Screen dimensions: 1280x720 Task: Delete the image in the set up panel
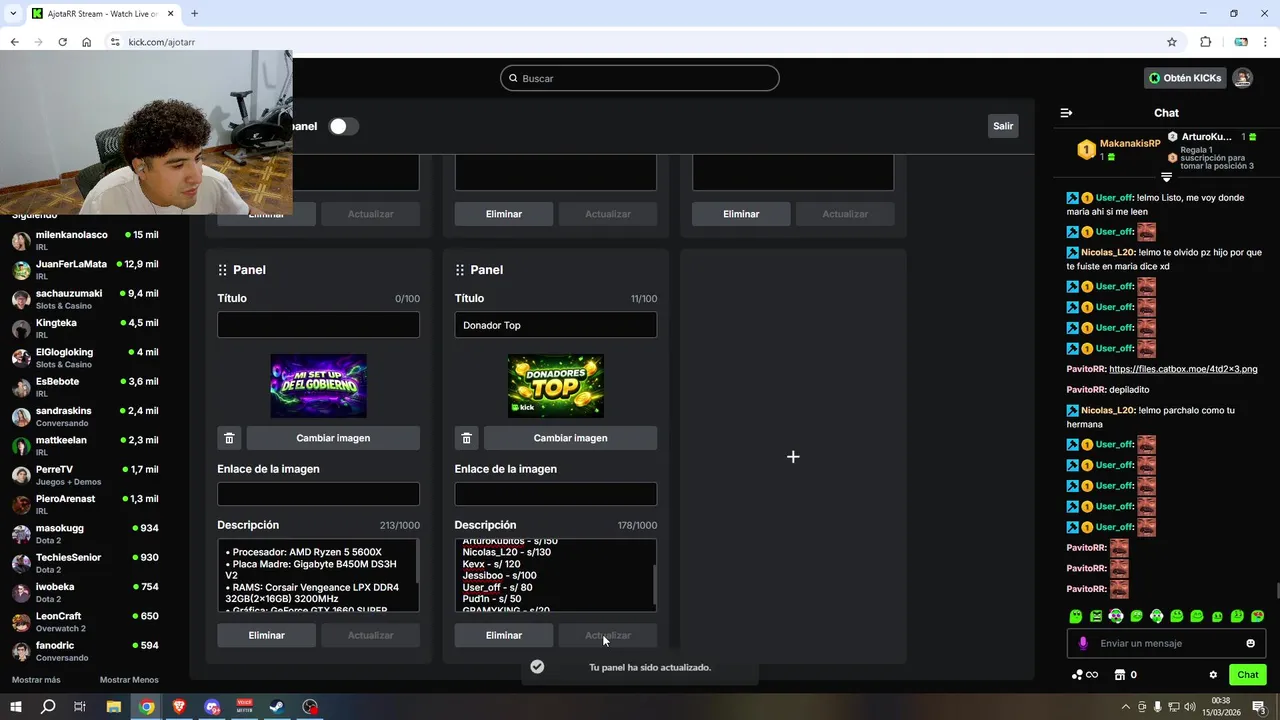coord(229,438)
